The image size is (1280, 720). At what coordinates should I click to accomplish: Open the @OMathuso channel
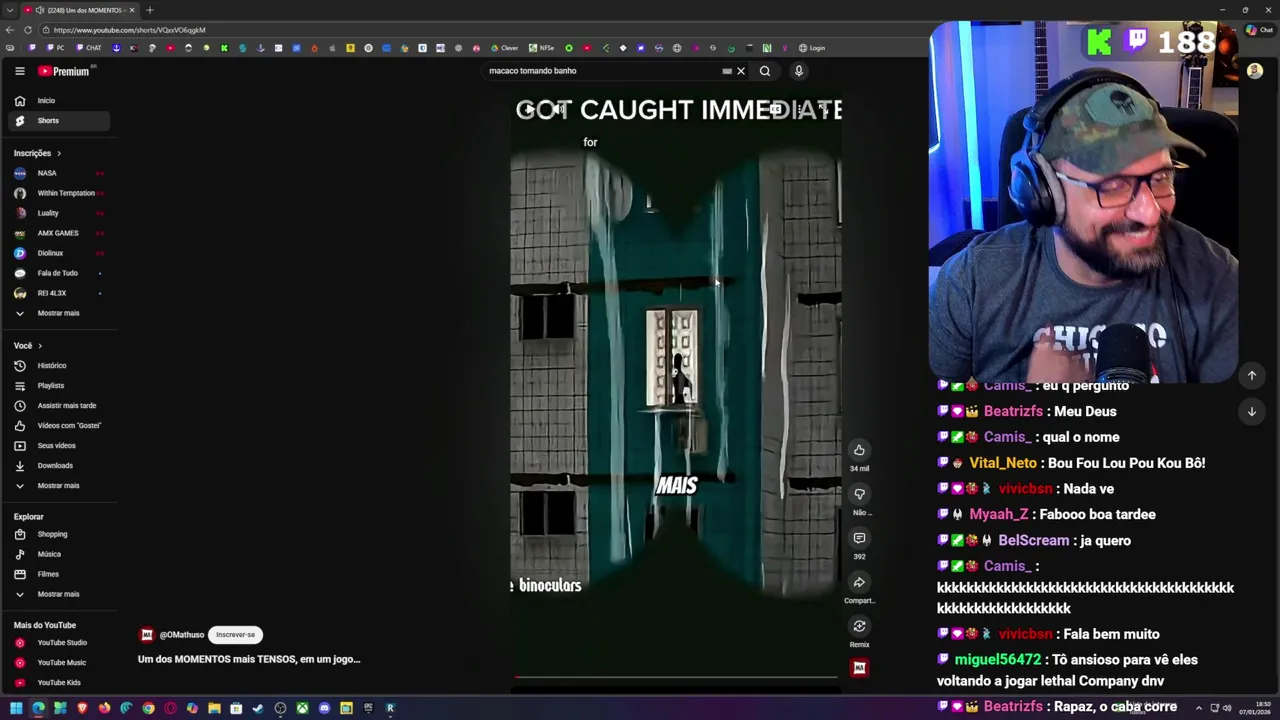181,634
